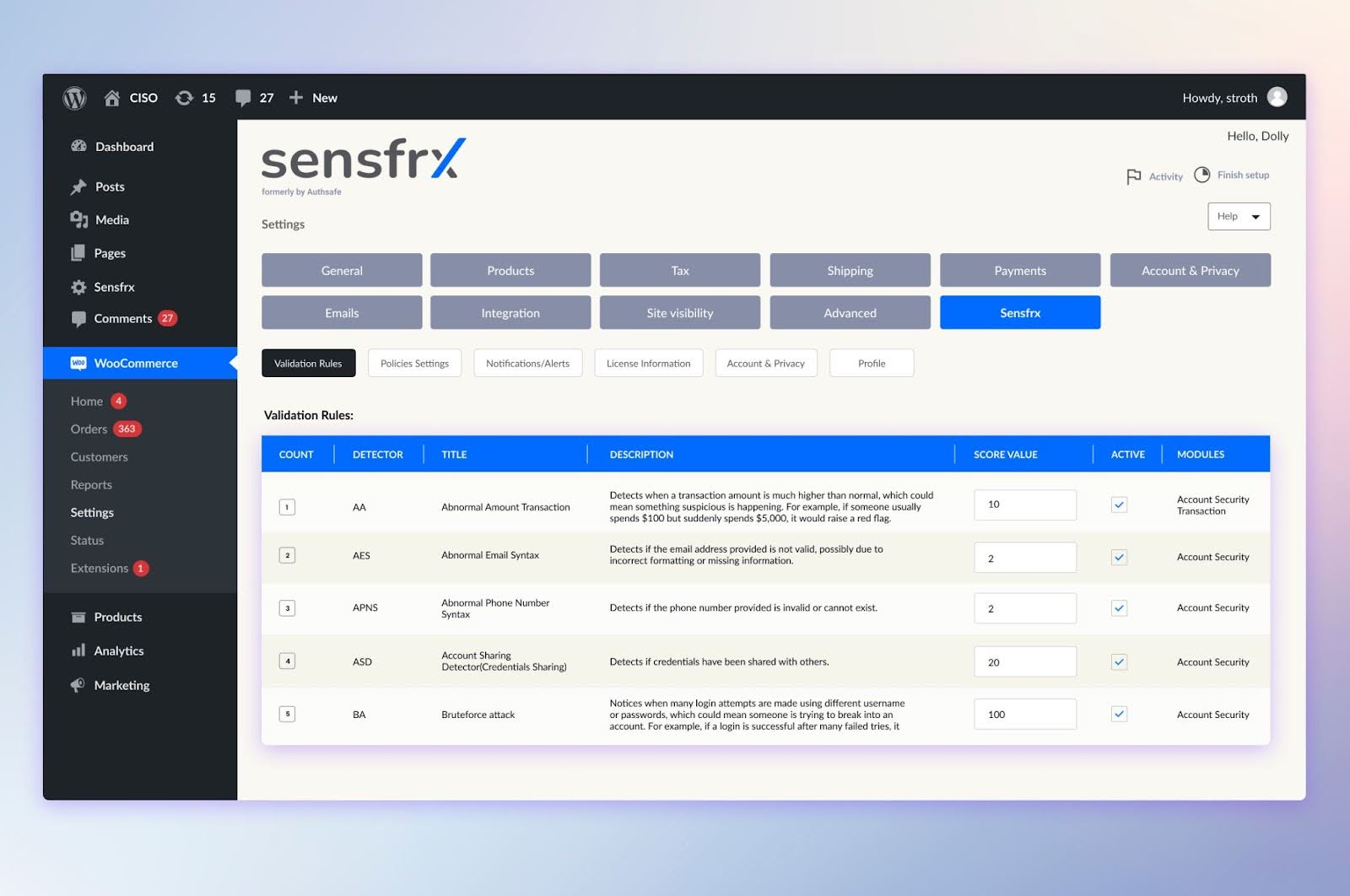The image size is (1350, 896).
Task: Open the New content dropdown in the admin bar
Action: click(313, 97)
